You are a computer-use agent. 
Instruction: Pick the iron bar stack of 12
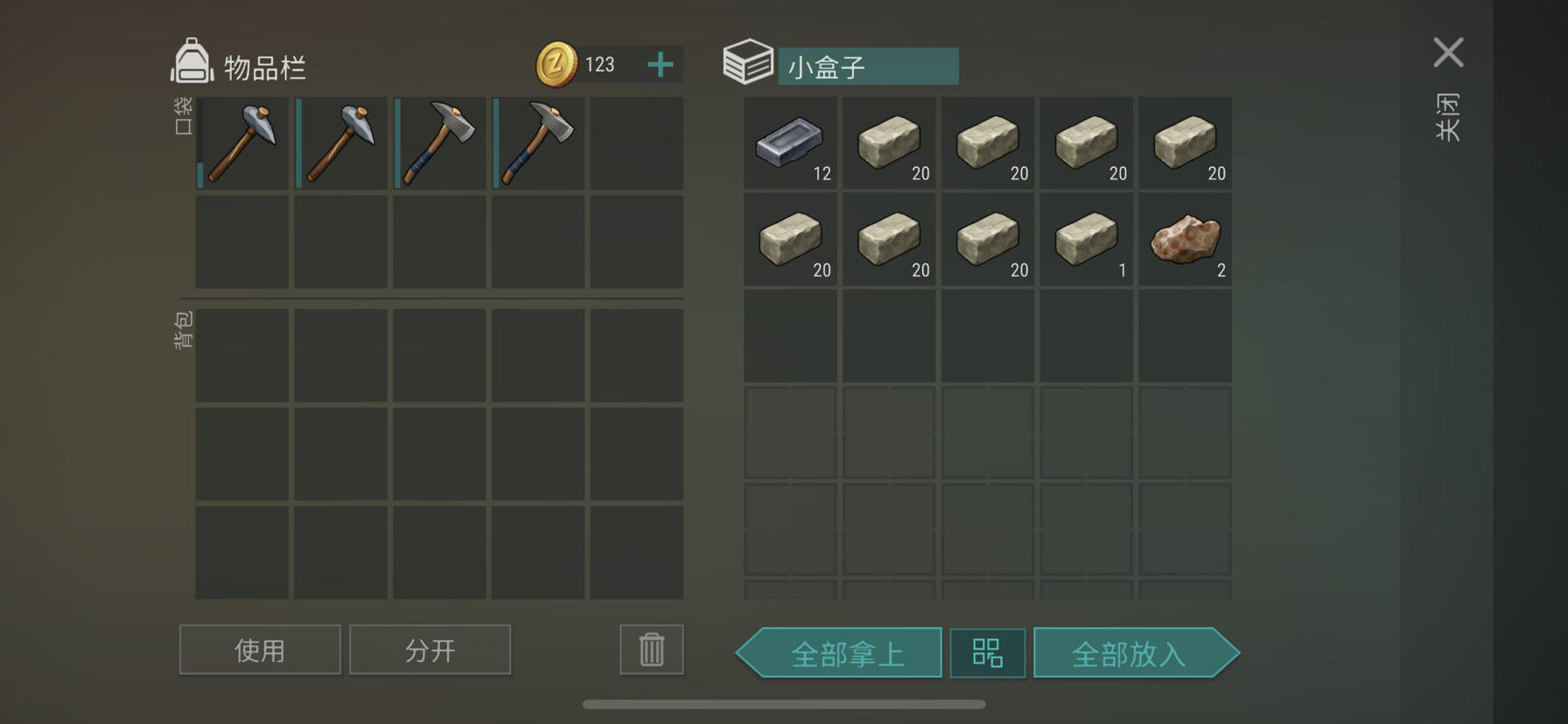point(790,143)
